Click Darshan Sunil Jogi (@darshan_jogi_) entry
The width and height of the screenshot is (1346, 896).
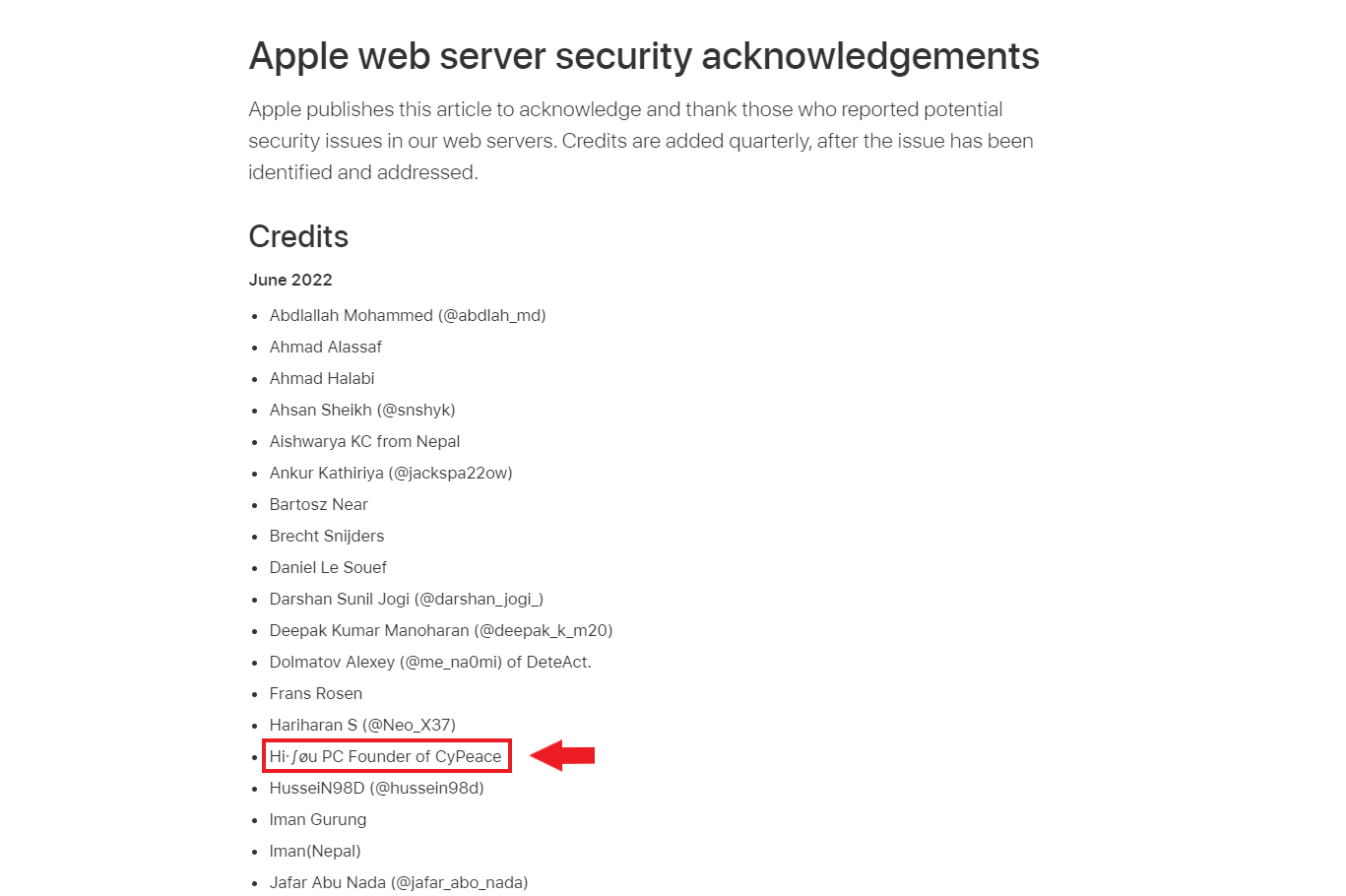(407, 599)
